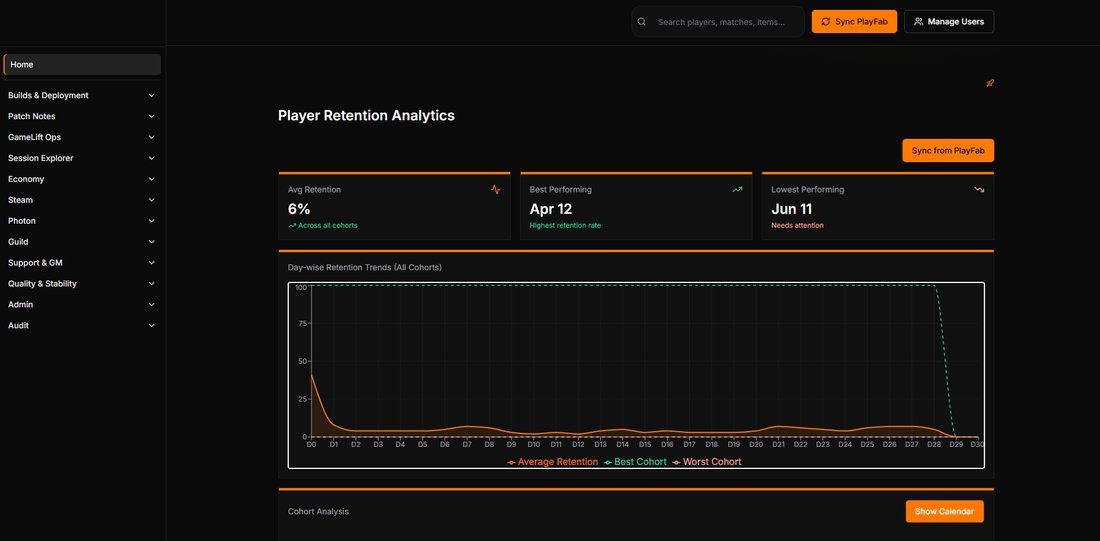Click the Apr 12 best performing value

pos(551,209)
